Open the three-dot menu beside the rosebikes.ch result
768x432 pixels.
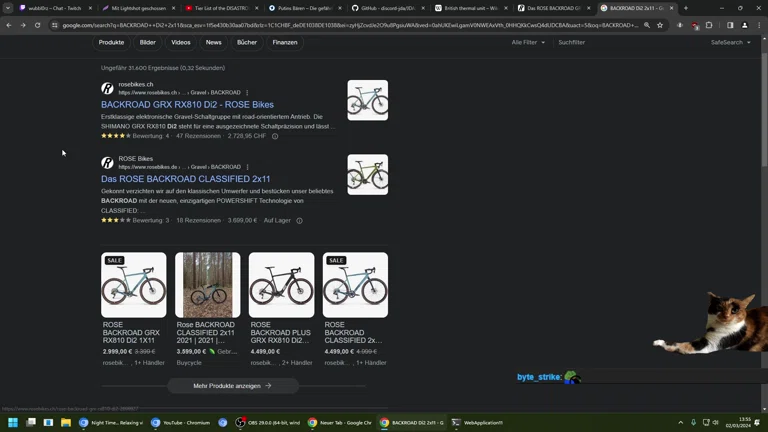247,93
